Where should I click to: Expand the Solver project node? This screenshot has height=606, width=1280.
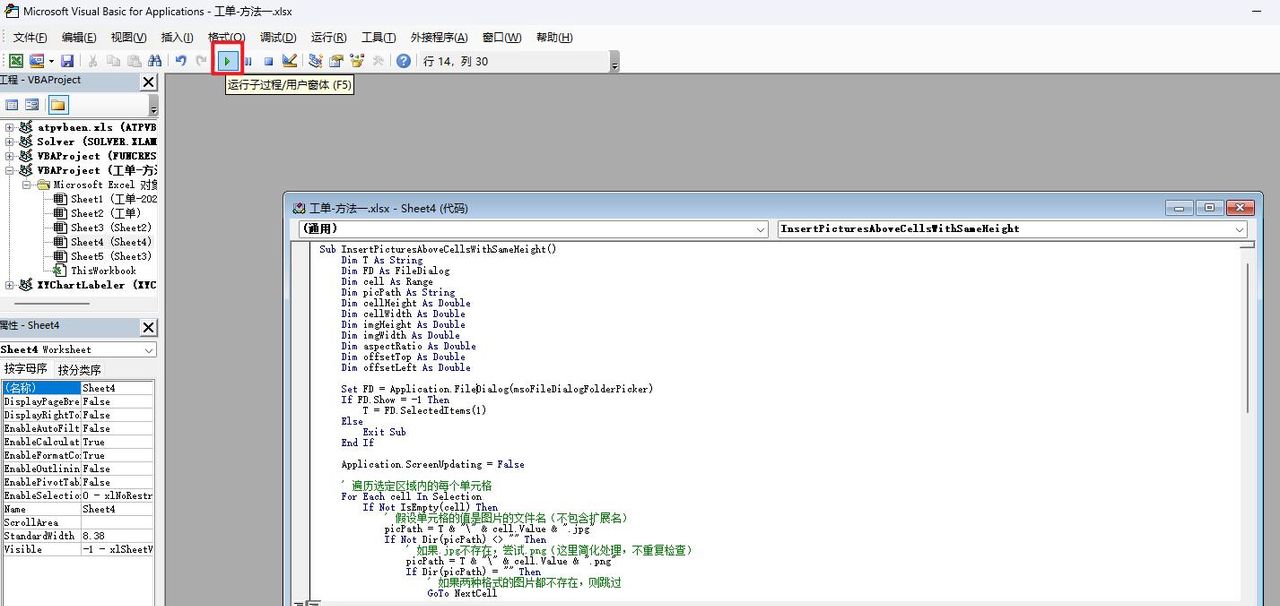point(10,141)
